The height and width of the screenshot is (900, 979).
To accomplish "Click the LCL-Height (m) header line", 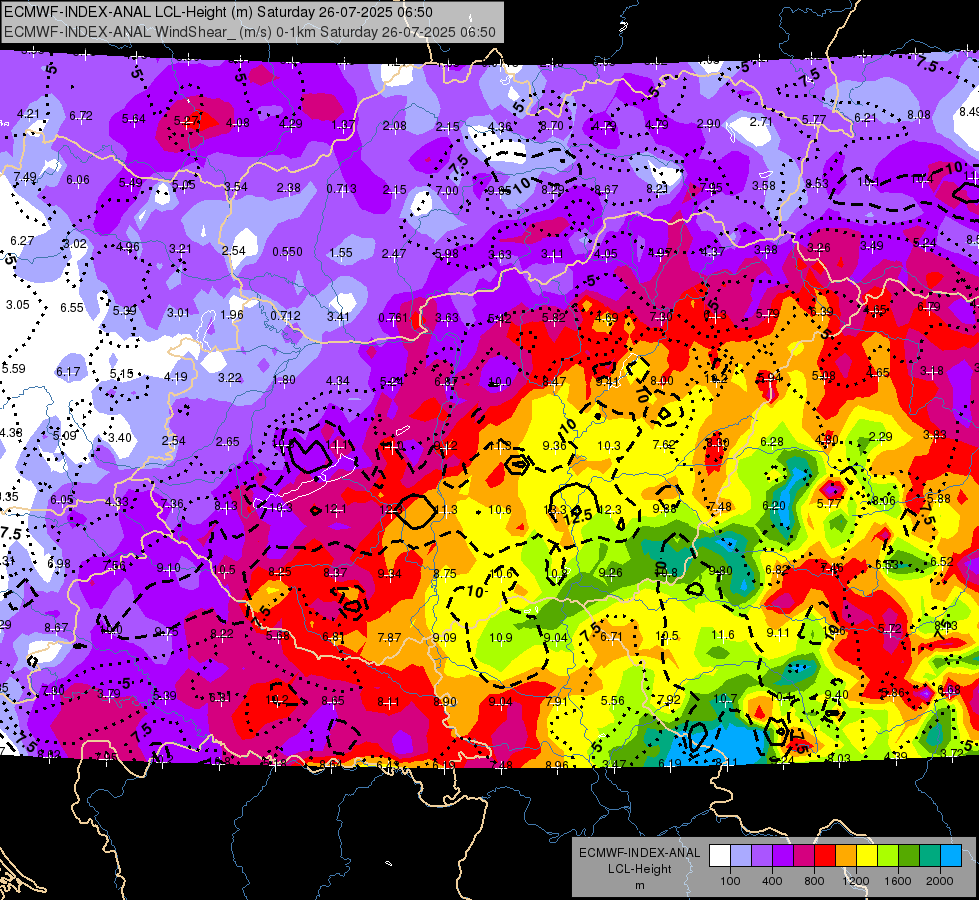I will [218, 12].
